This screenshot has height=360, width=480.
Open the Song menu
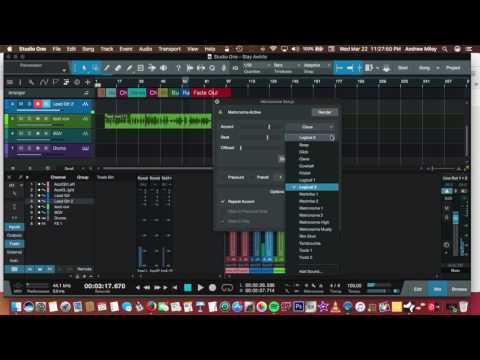(x=88, y=49)
